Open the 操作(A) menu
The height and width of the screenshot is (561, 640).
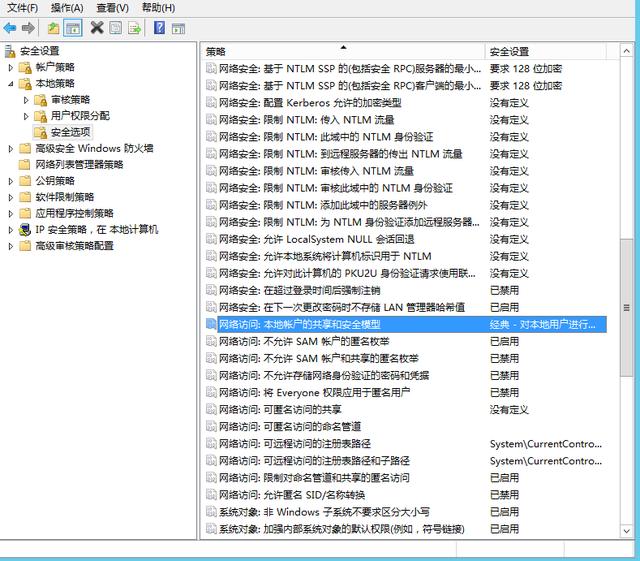click(67, 8)
